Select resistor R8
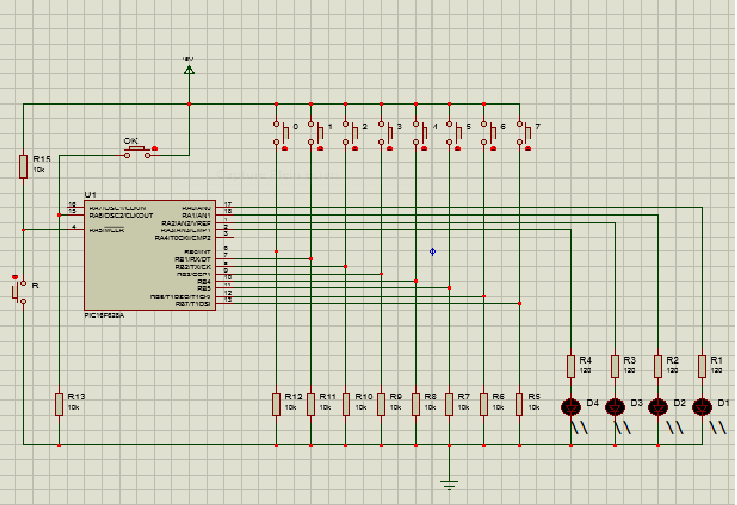This screenshot has width=737, height=505. point(415,404)
